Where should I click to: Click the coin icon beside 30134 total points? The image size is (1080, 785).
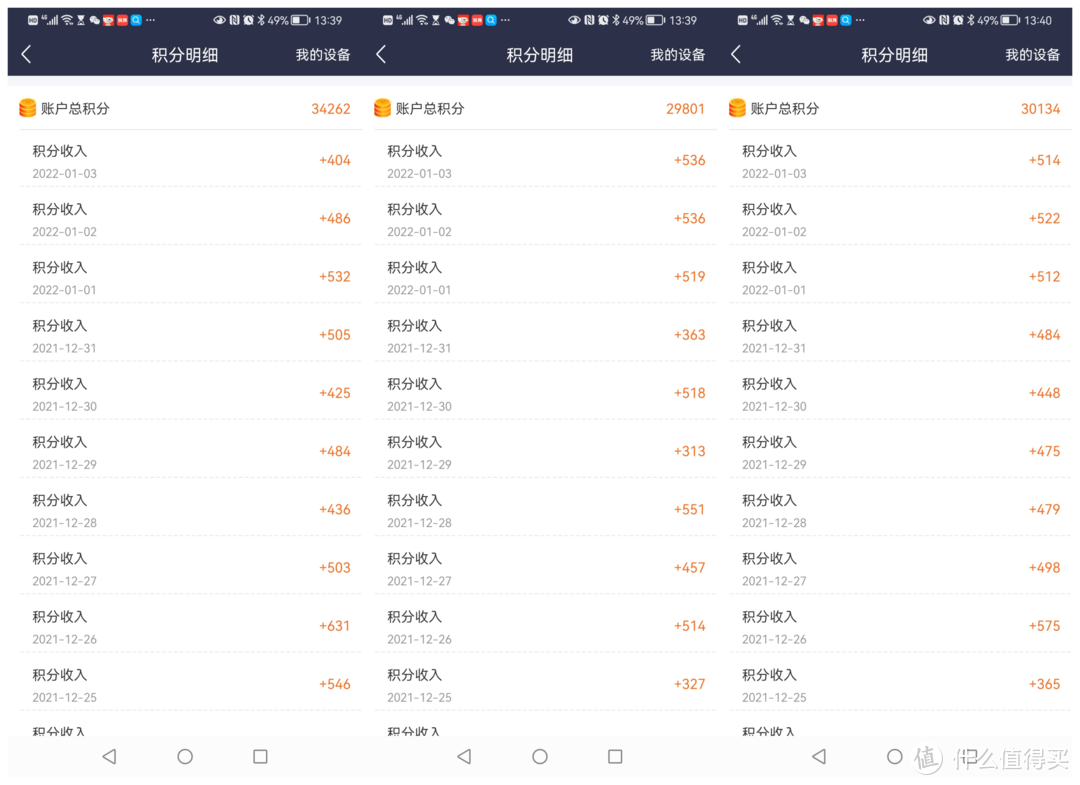click(736, 107)
